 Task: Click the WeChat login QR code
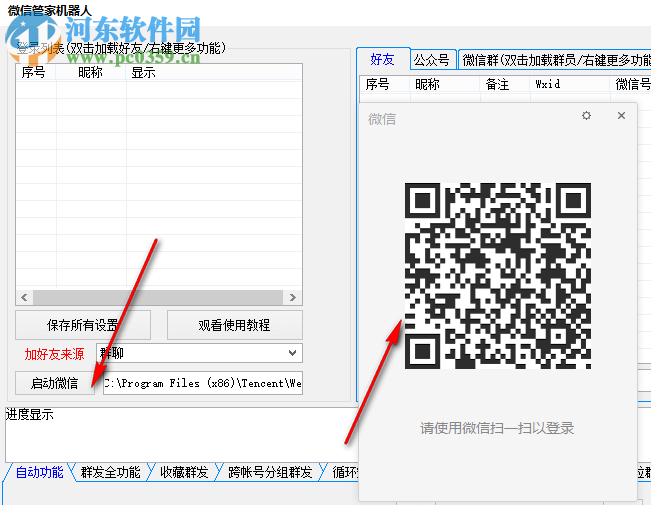[x=498, y=276]
